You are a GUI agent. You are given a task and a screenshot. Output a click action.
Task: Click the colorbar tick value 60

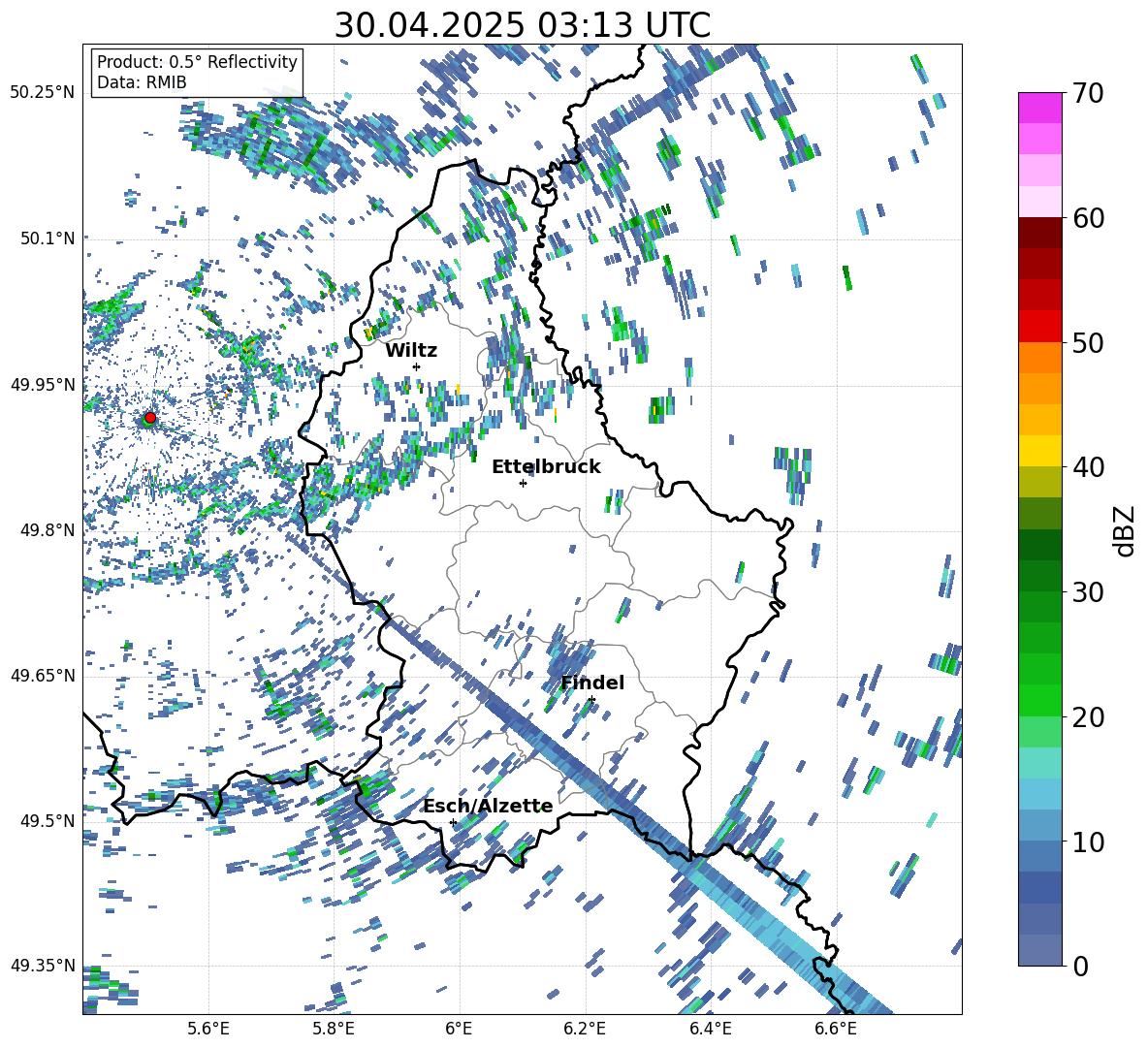click(x=1087, y=218)
